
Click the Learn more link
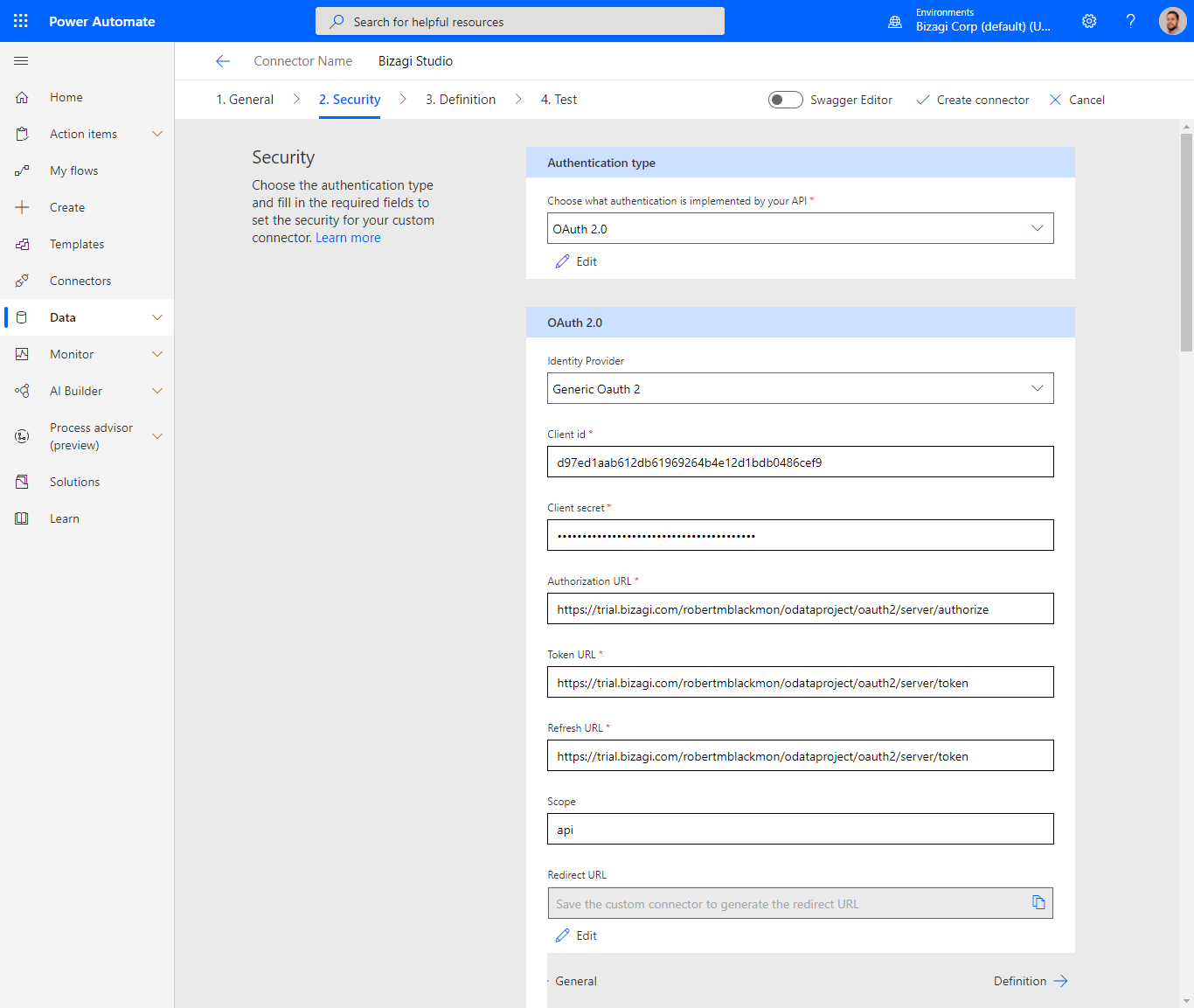348,238
